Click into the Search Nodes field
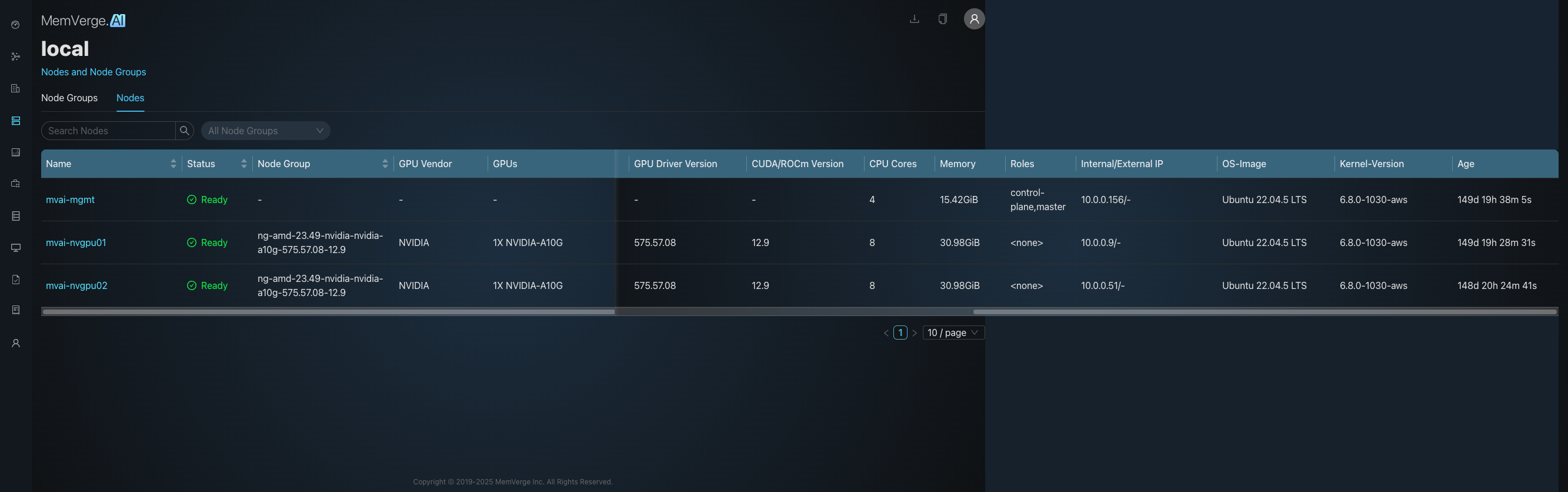Image resolution: width=1568 pixels, height=492 pixels. (x=108, y=131)
